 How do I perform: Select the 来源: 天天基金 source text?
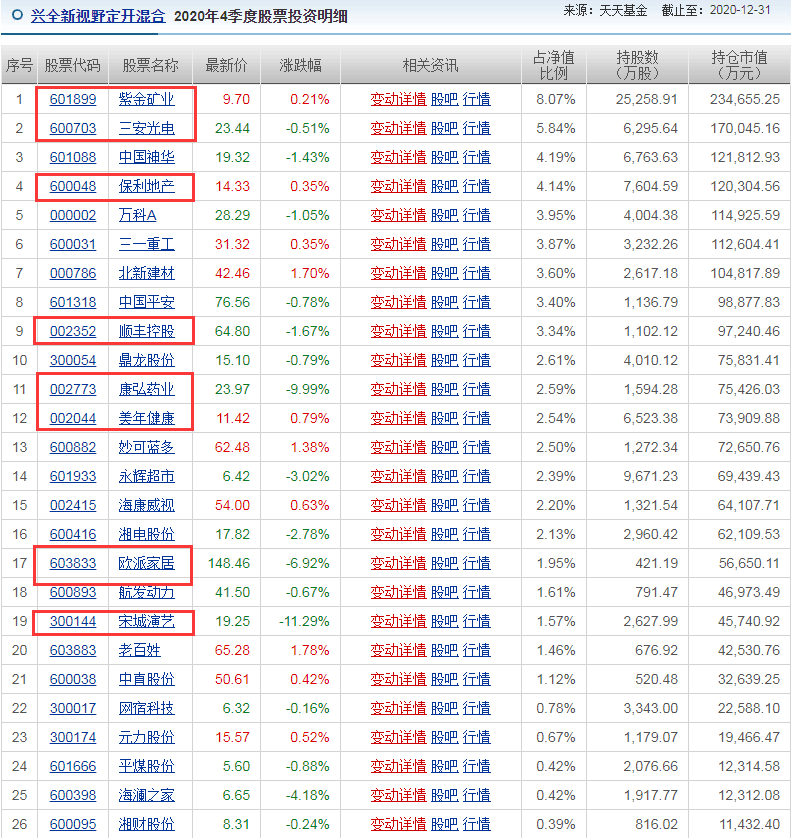tap(605, 10)
